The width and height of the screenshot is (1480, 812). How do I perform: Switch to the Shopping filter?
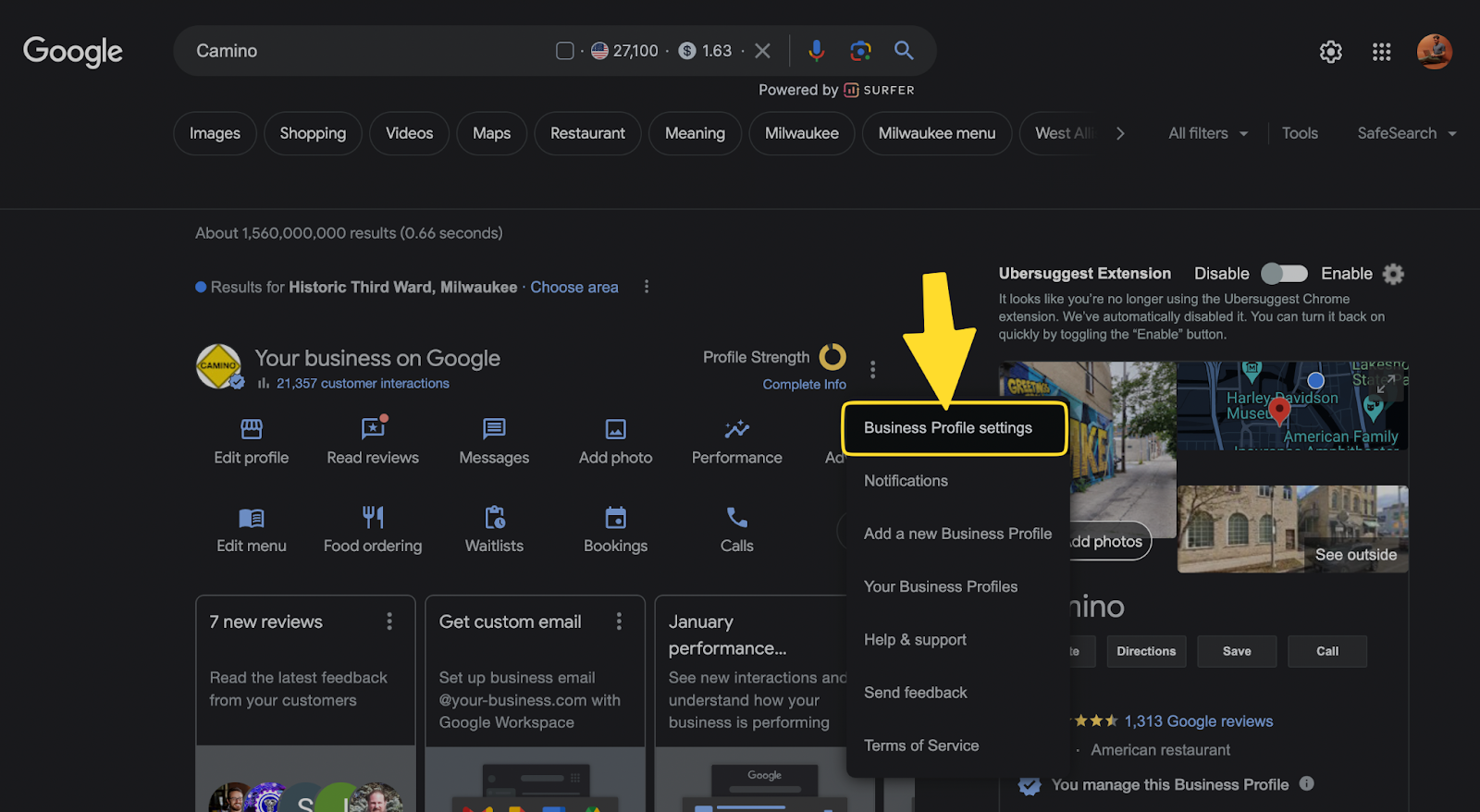[313, 133]
